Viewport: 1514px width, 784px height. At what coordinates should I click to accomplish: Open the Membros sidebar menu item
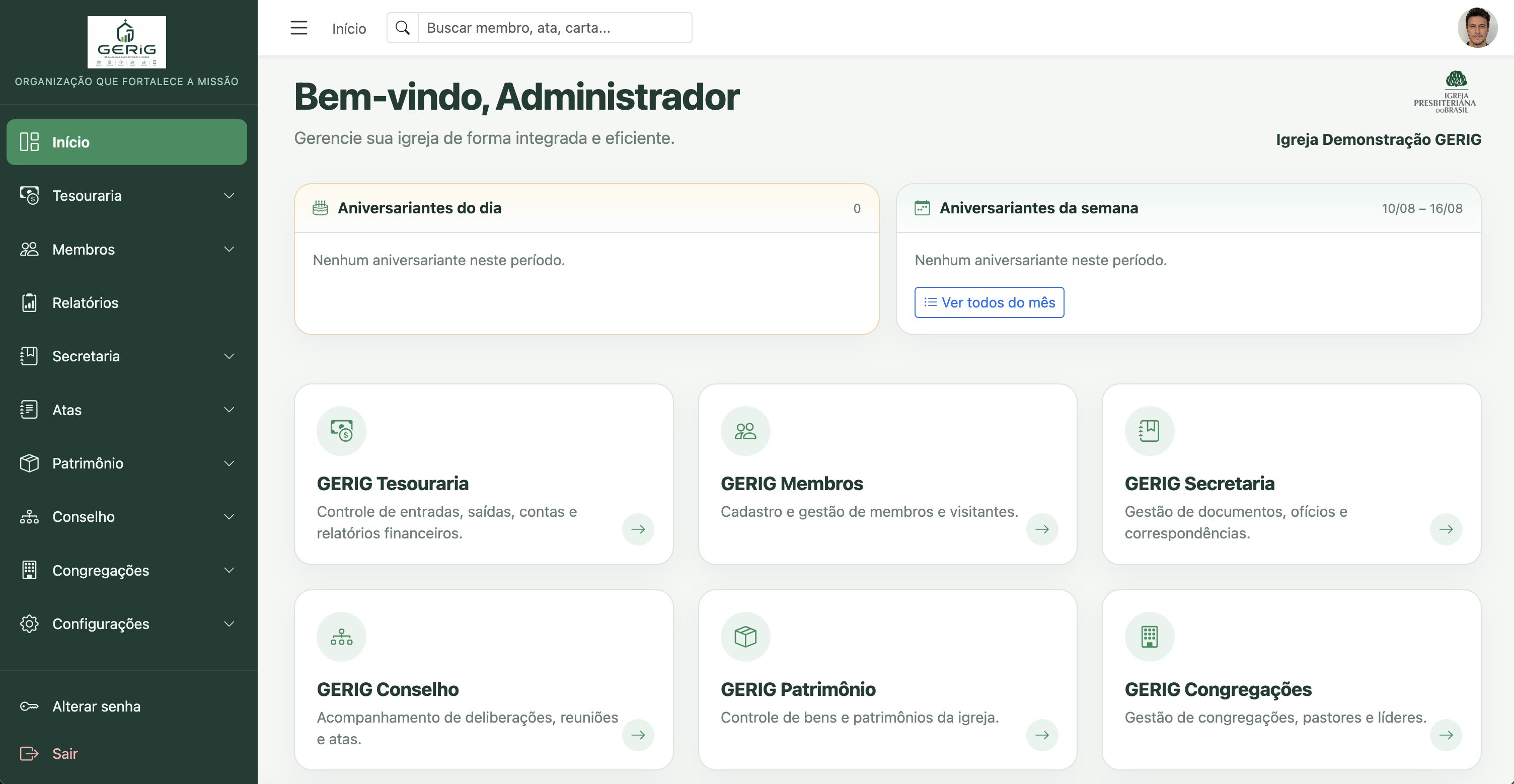pyautogui.click(x=126, y=249)
